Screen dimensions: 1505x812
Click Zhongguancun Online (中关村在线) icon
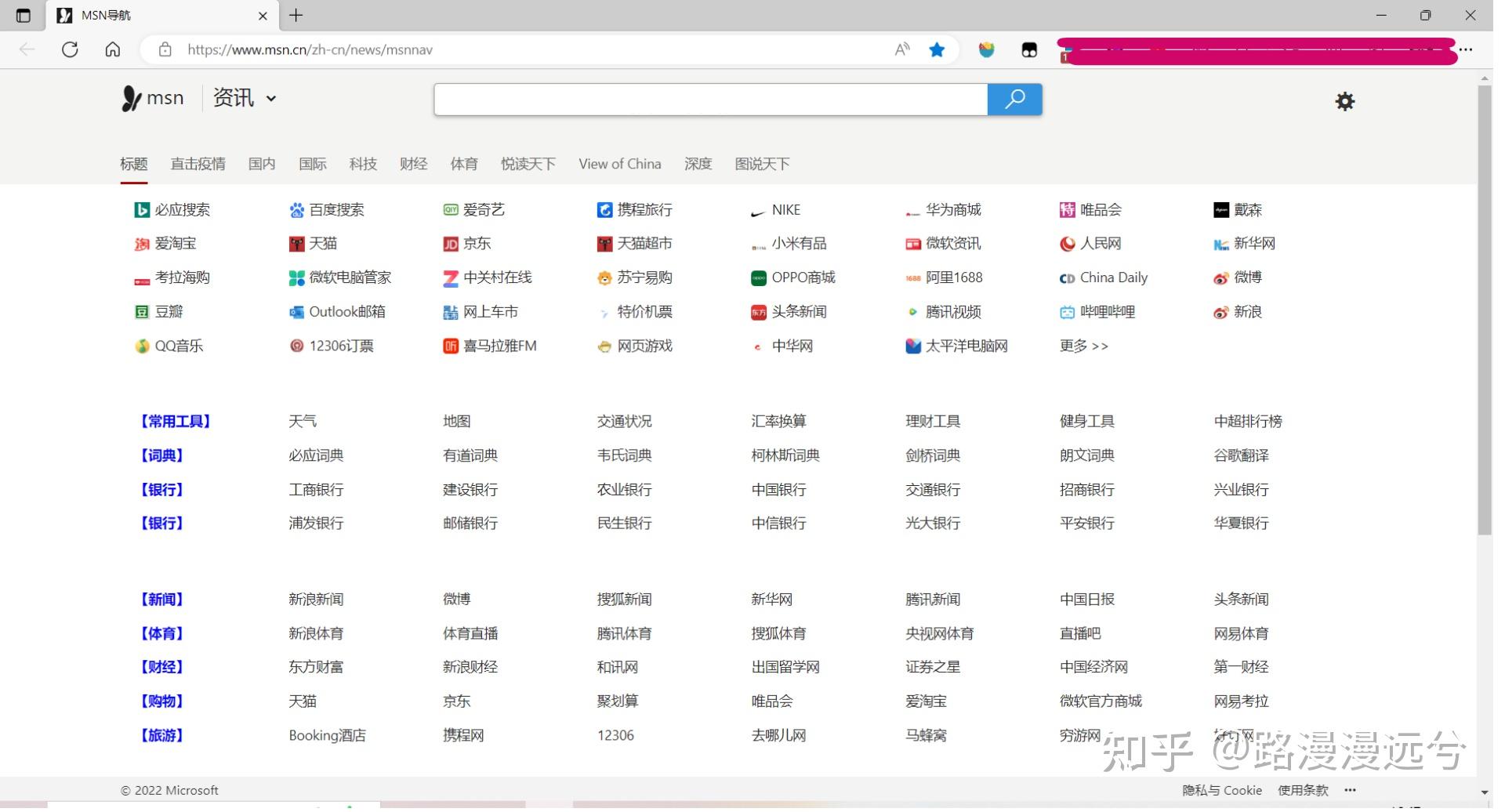pyautogui.click(x=453, y=280)
